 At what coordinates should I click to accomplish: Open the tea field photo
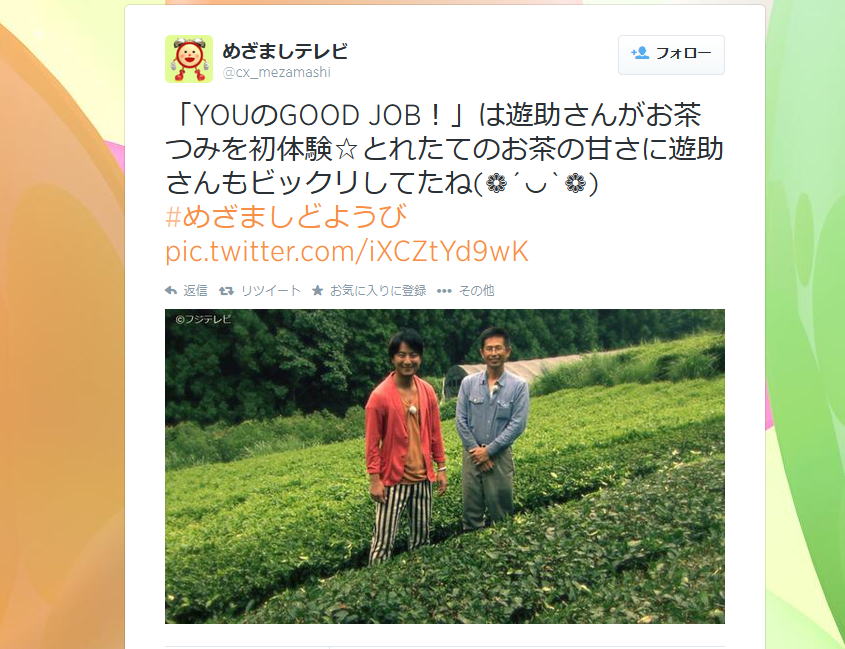(445, 466)
